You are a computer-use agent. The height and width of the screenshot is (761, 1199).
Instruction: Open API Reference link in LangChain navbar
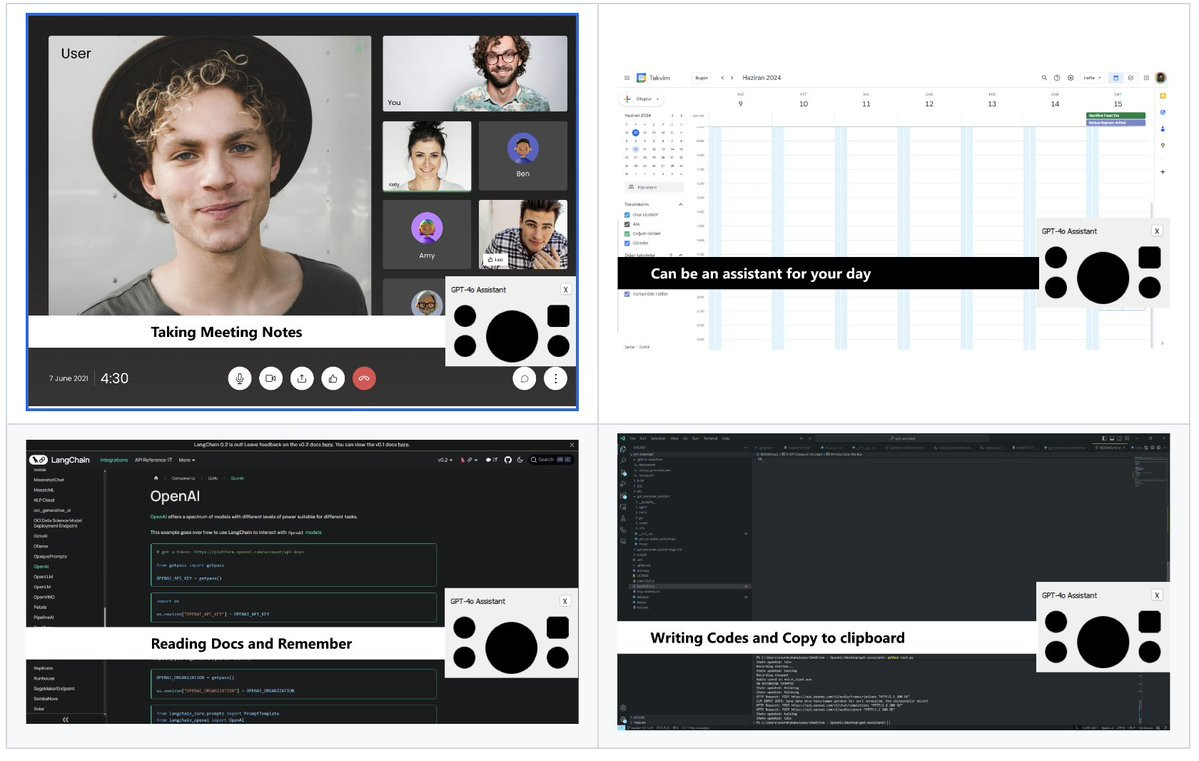153,460
